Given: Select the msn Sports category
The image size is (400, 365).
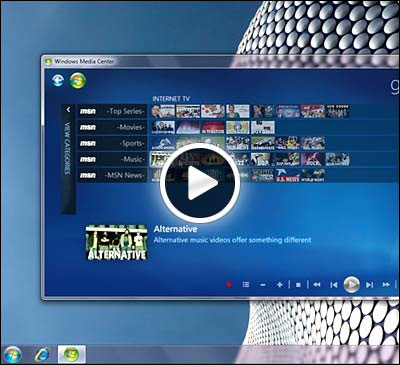Looking at the screenshot, I should 112,143.
